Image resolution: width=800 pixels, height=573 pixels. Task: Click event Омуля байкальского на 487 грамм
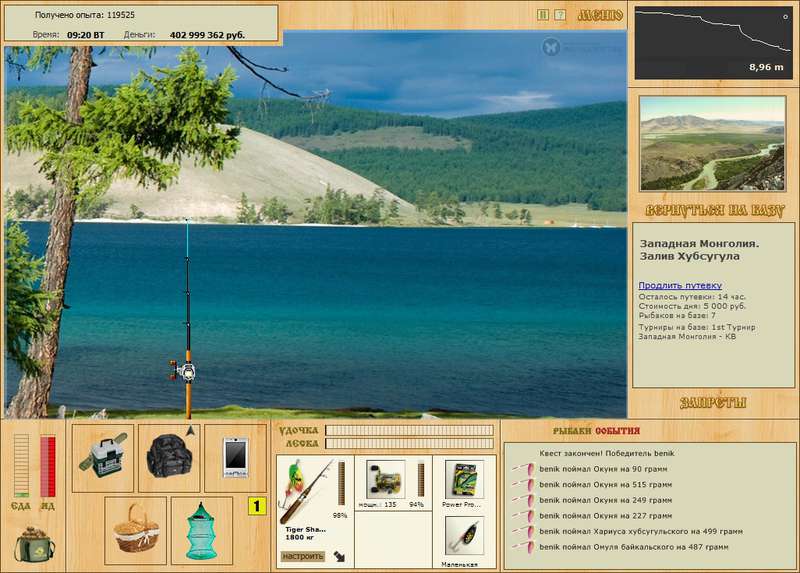tap(634, 546)
